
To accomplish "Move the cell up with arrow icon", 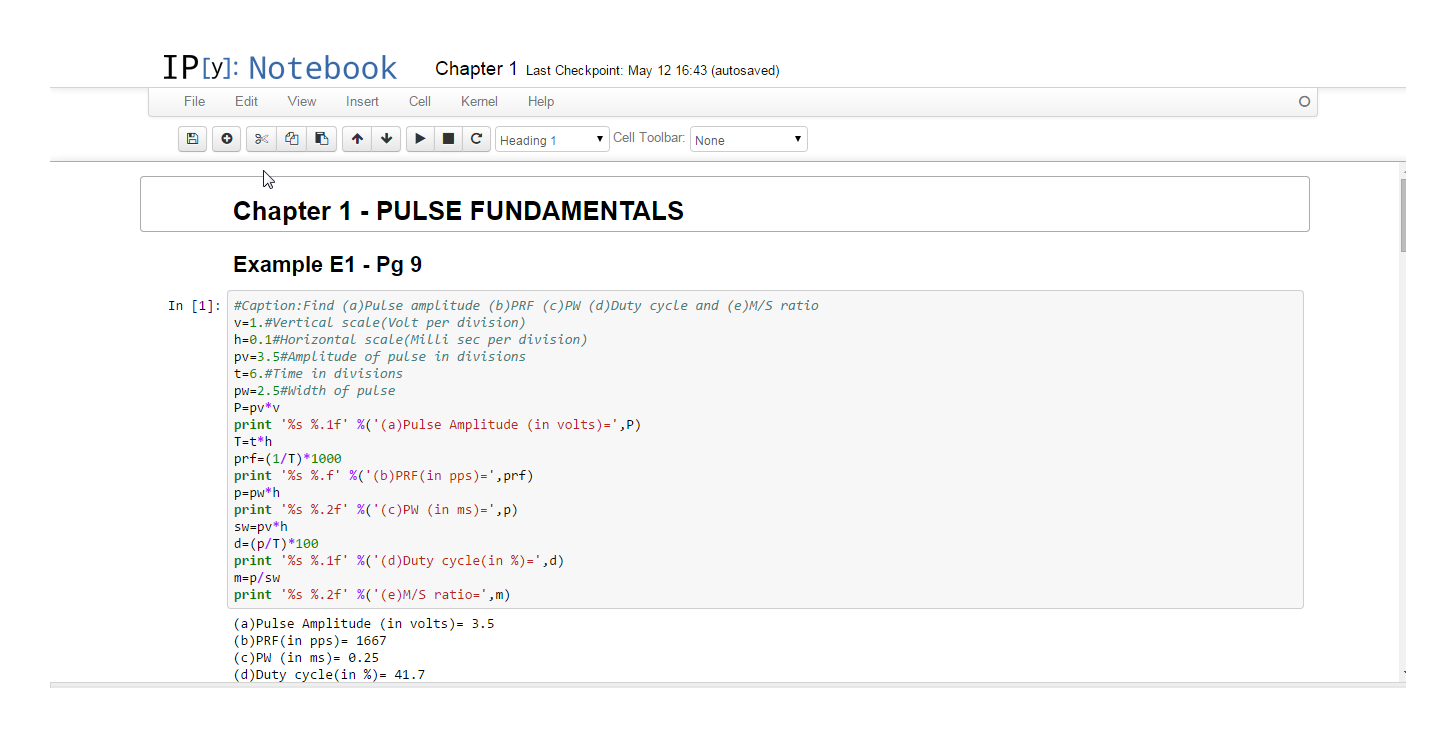I will (357, 139).
